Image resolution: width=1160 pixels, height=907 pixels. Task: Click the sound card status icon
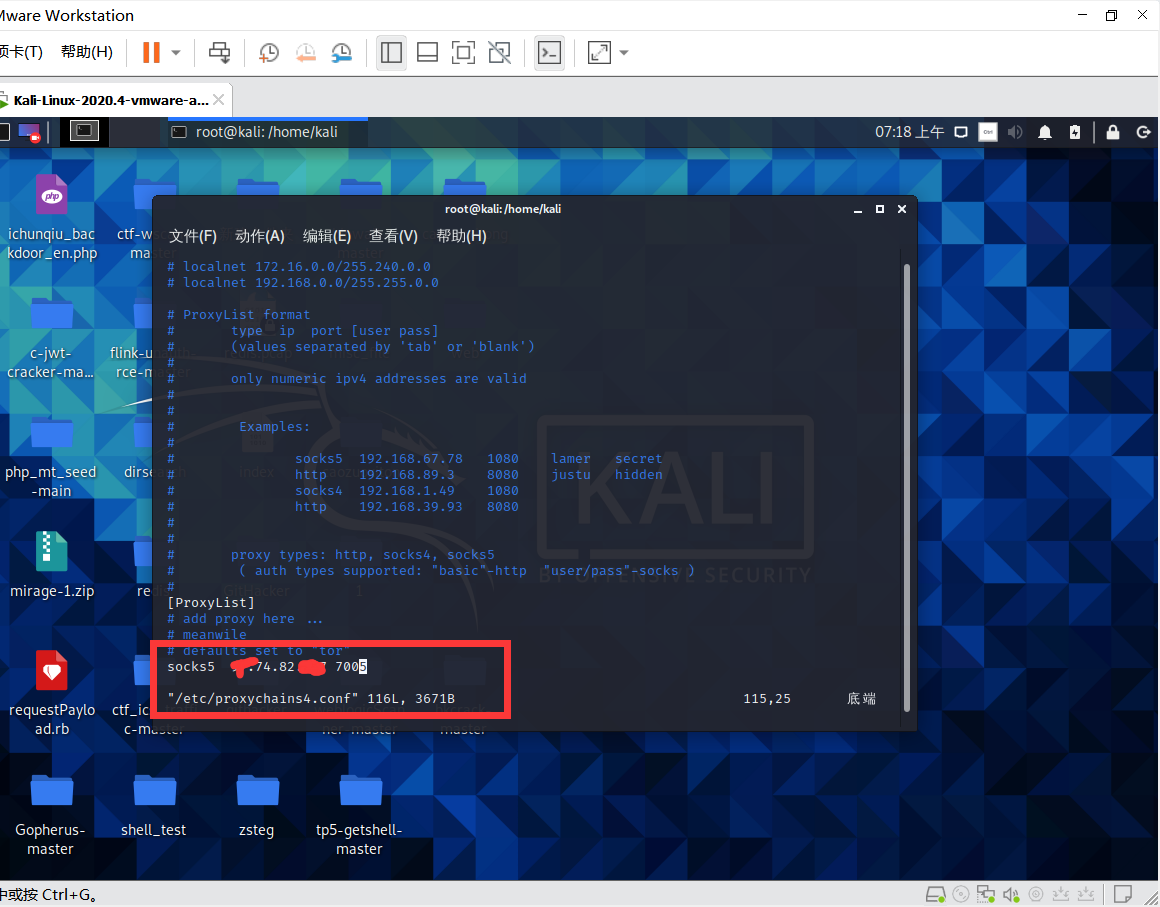1011,894
